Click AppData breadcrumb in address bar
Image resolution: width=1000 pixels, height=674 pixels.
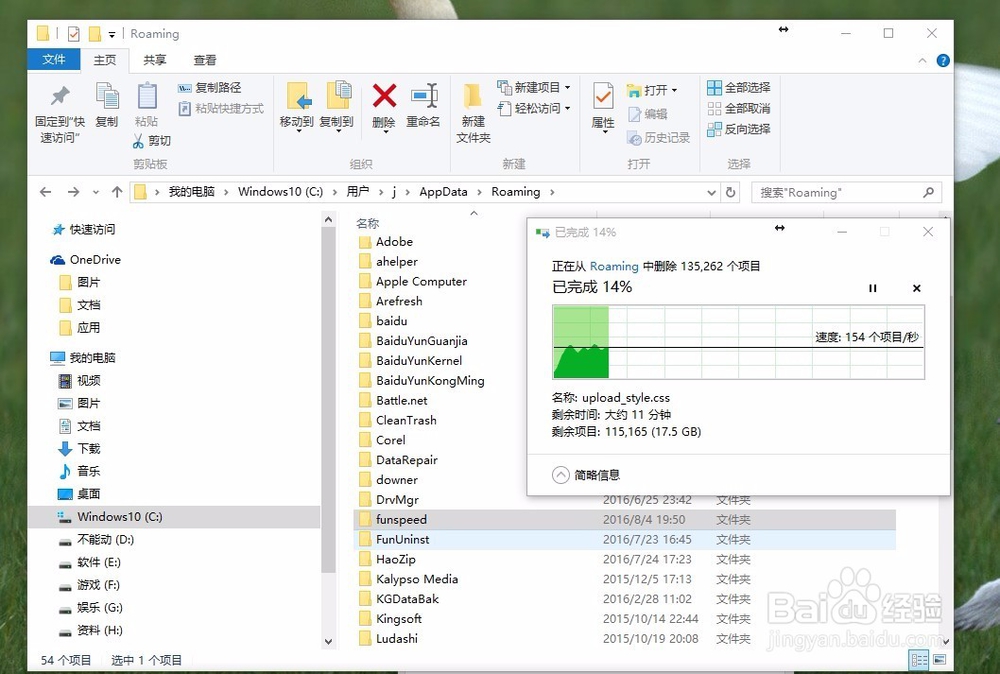click(x=443, y=192)
